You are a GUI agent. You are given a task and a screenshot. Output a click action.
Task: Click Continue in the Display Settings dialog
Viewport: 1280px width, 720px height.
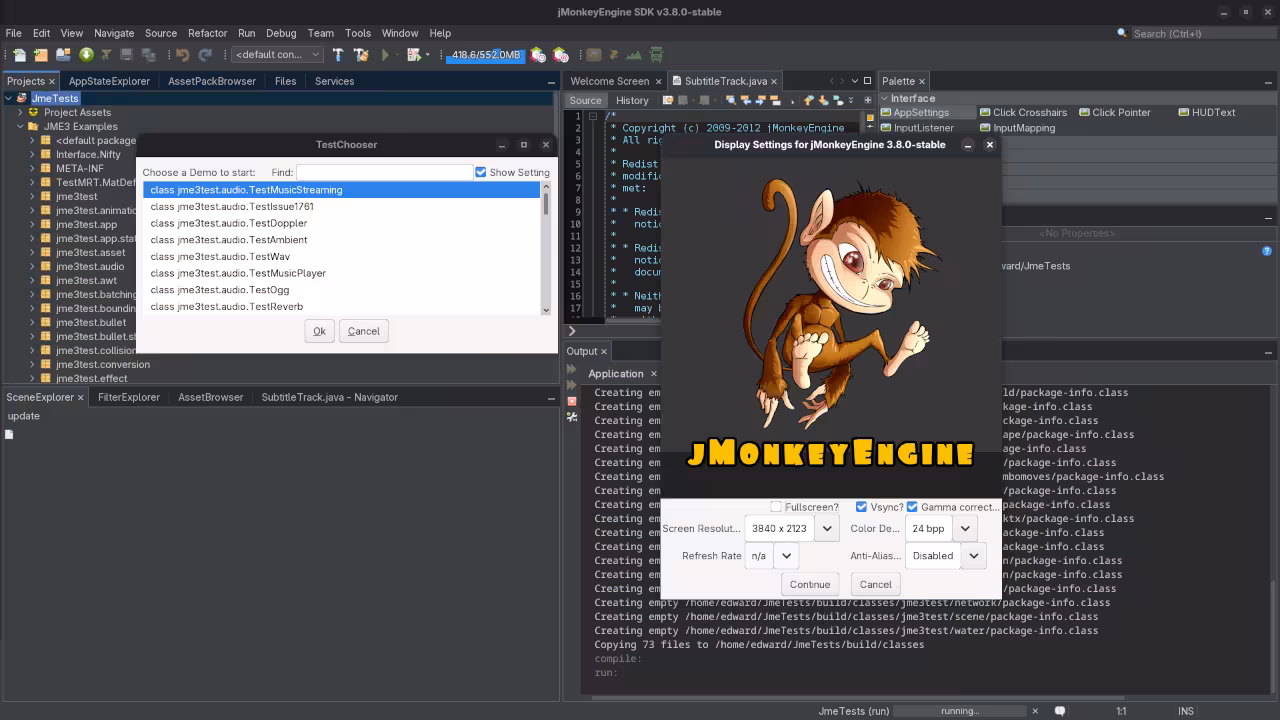tap(809, 584)
